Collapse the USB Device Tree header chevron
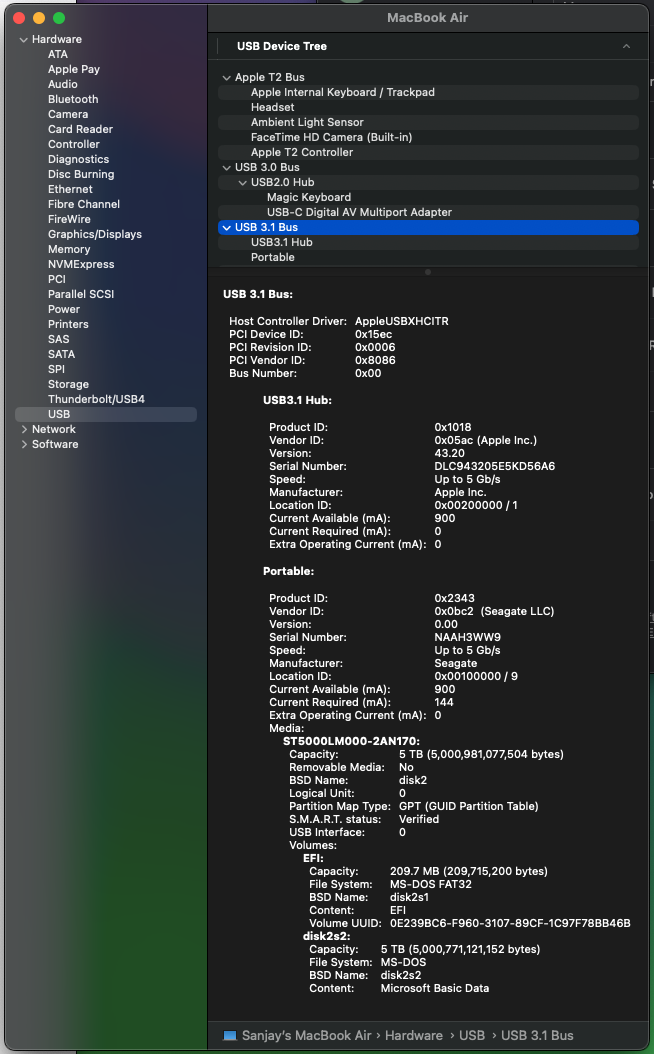 tap(626, 46)
